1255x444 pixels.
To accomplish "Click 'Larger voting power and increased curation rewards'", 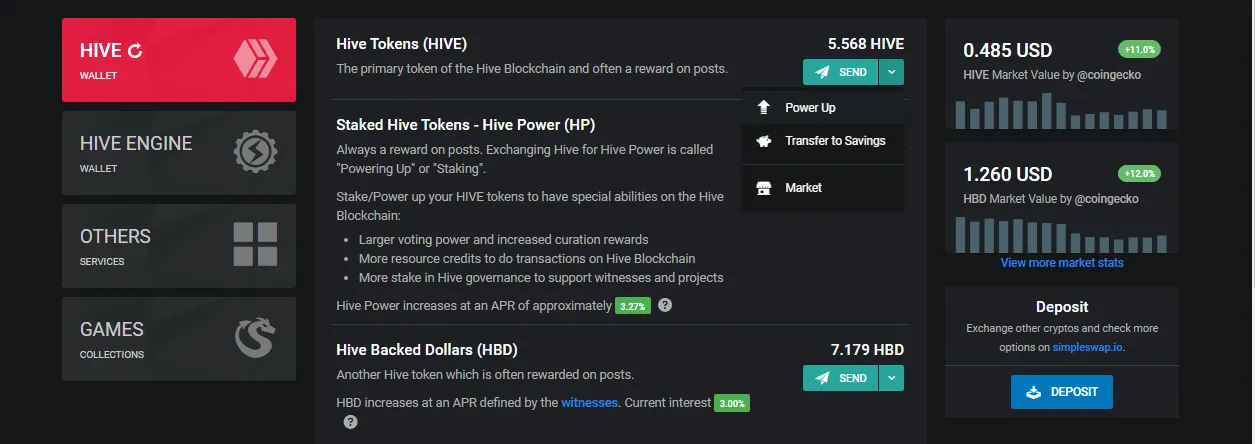I will click(x=503, y=239).
